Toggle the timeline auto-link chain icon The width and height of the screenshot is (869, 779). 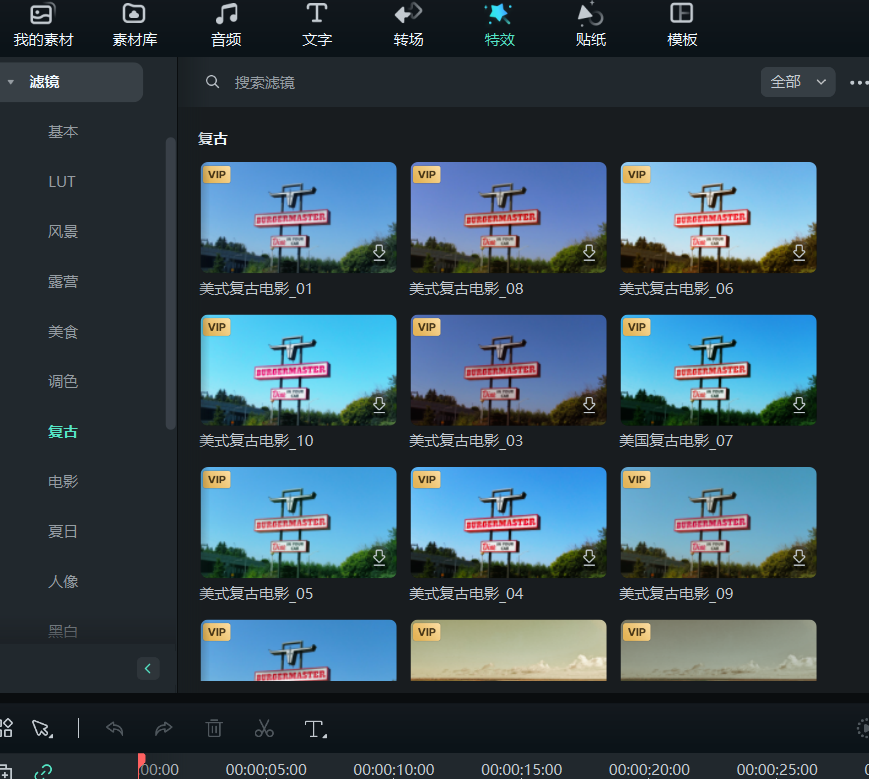click(x=43, y=771)
